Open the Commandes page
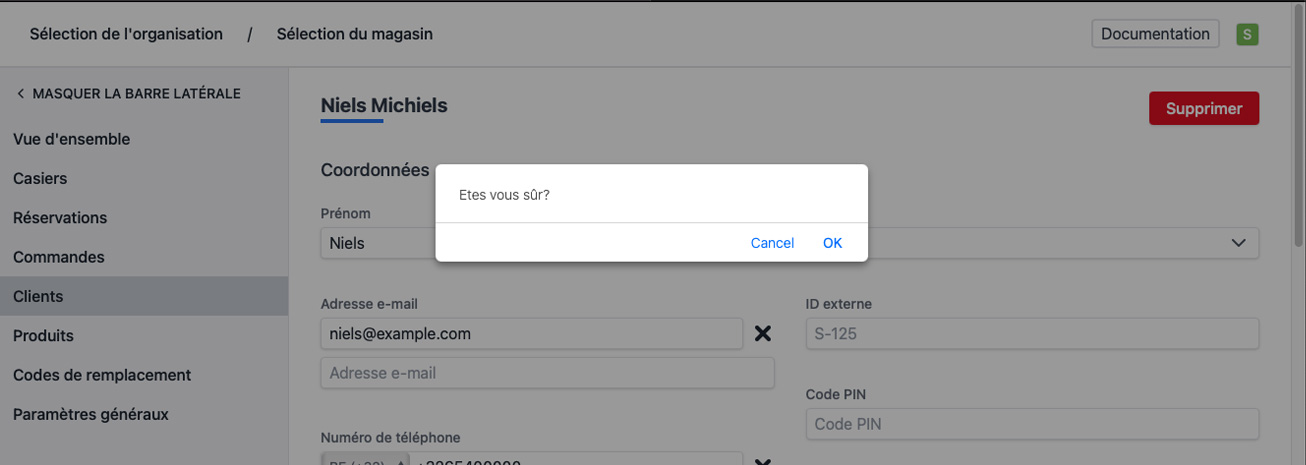1306x465 pixels. pos(59,257)
